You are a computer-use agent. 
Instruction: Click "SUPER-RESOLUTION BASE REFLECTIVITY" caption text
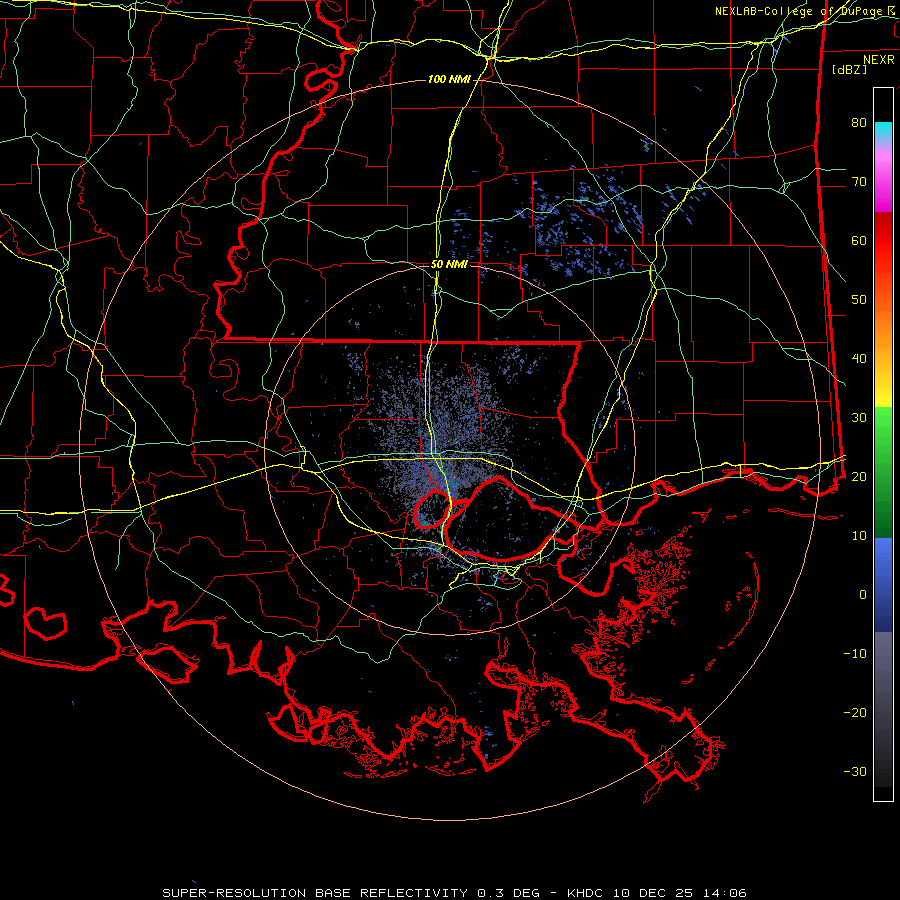point(315,893)
